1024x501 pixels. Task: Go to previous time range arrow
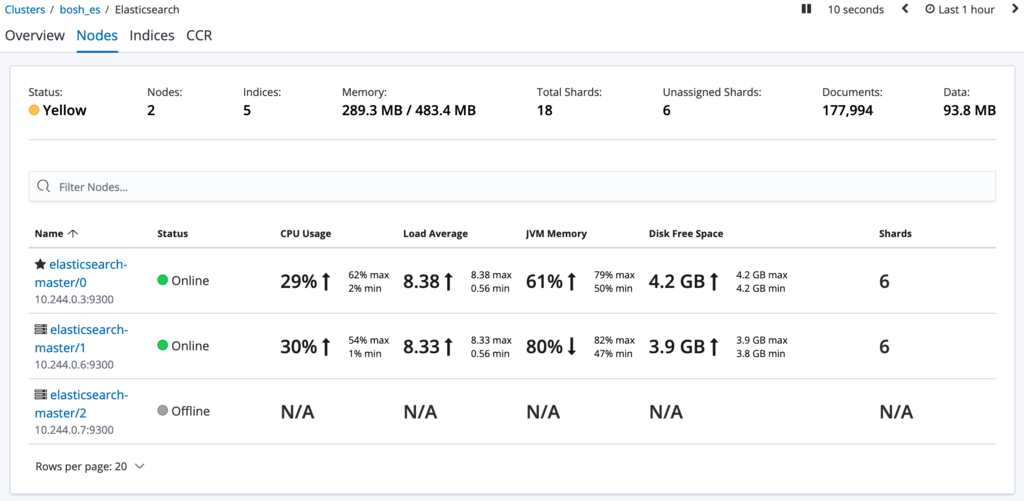coord(905,9)
